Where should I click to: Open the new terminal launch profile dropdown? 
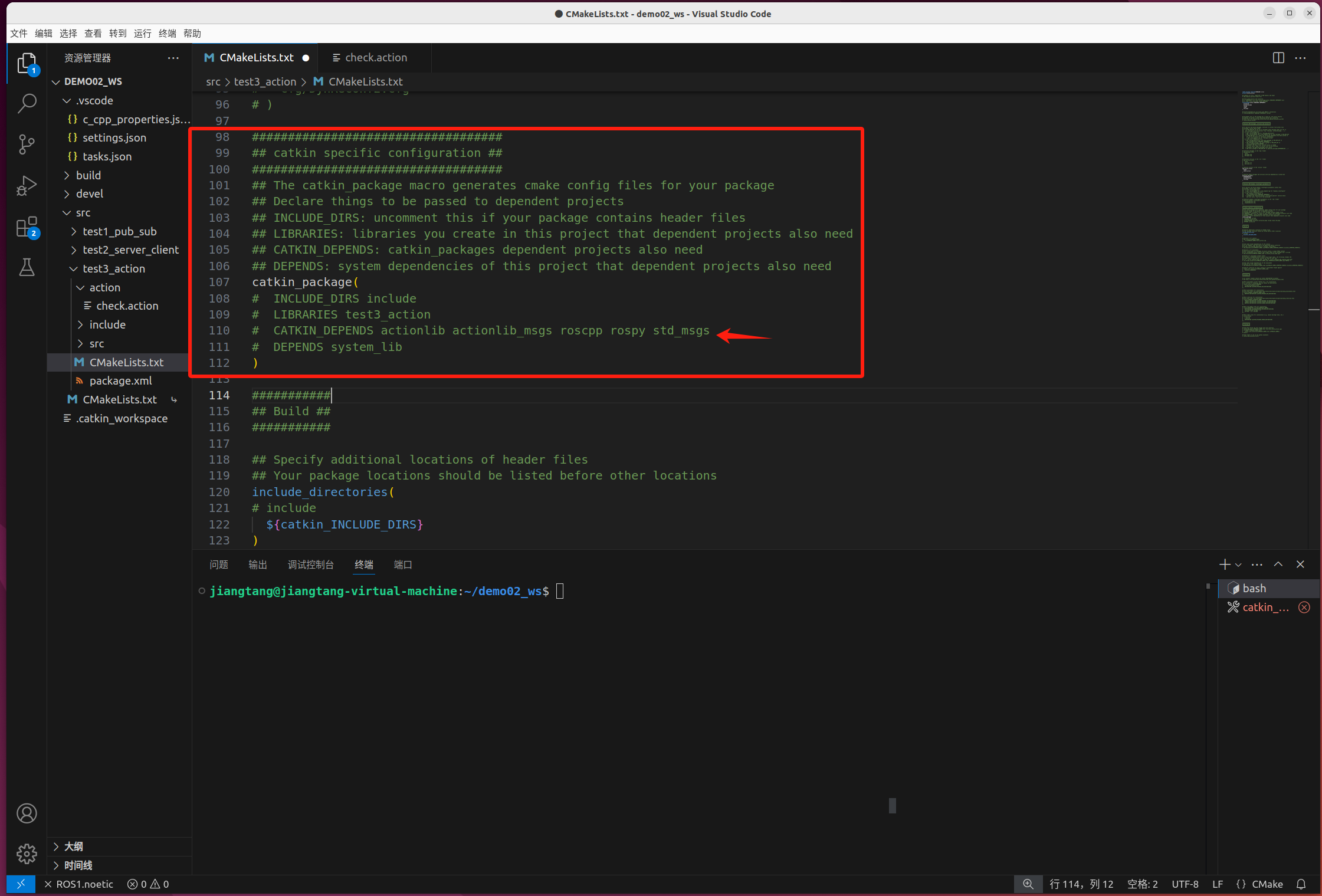click(x=1238, y=564)
